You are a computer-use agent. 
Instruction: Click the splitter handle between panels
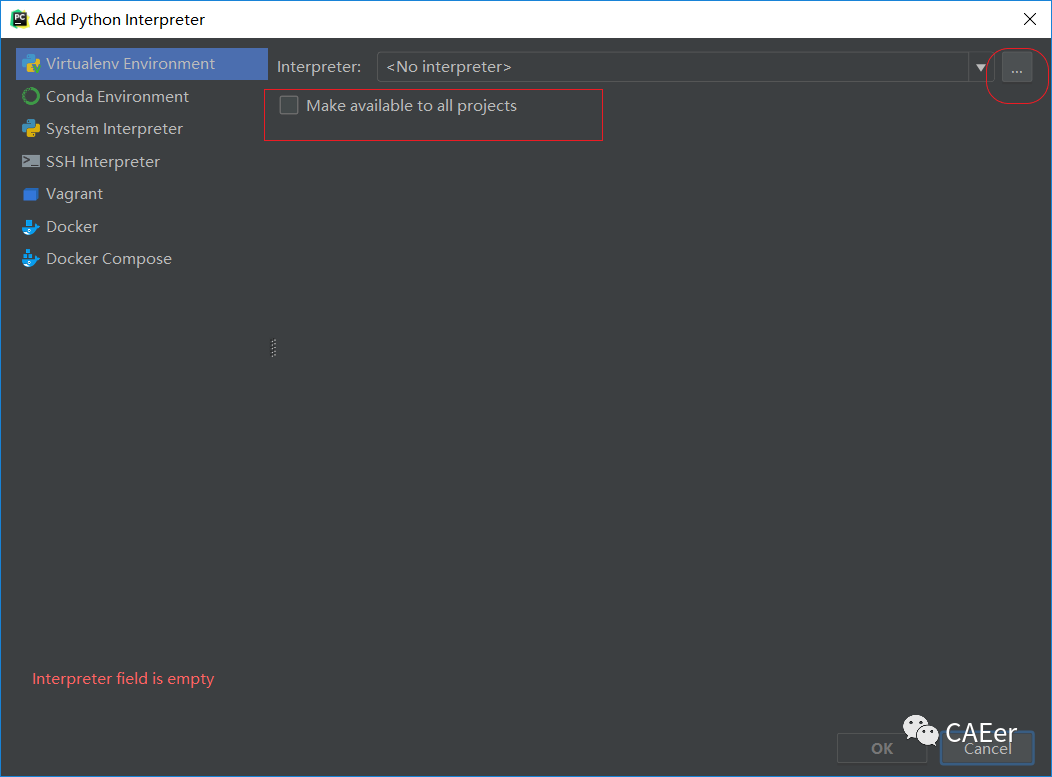(x=274, y=348)
